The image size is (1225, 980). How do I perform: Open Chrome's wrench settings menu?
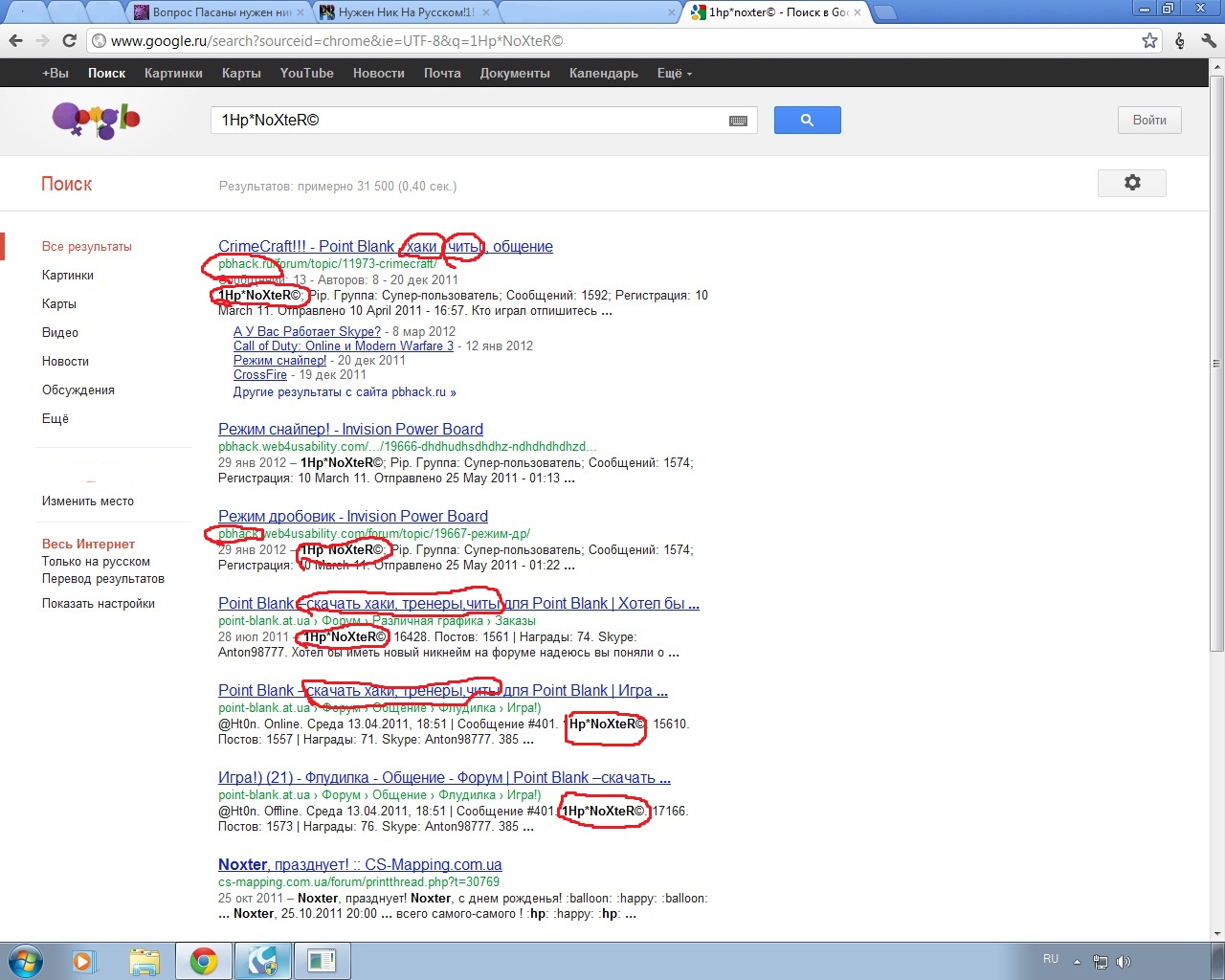(x=1208, y=40)
